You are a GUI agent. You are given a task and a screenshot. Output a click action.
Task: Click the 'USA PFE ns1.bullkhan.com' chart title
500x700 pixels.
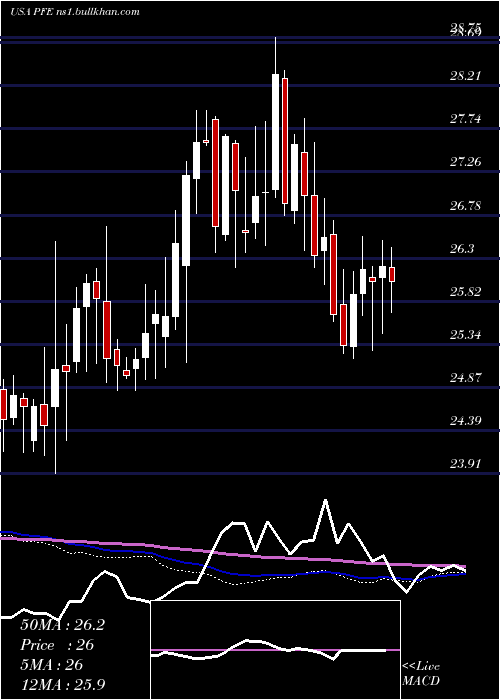[75, 12]
